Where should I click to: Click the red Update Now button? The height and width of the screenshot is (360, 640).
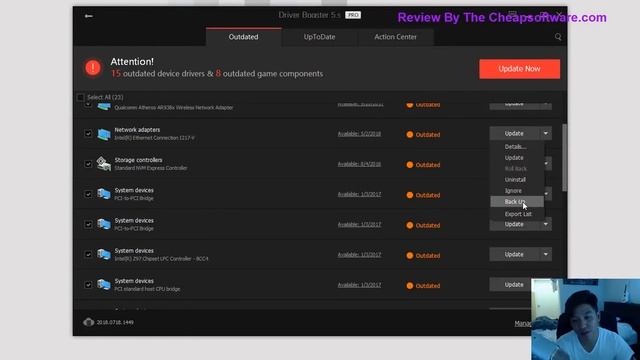point(520,69)
